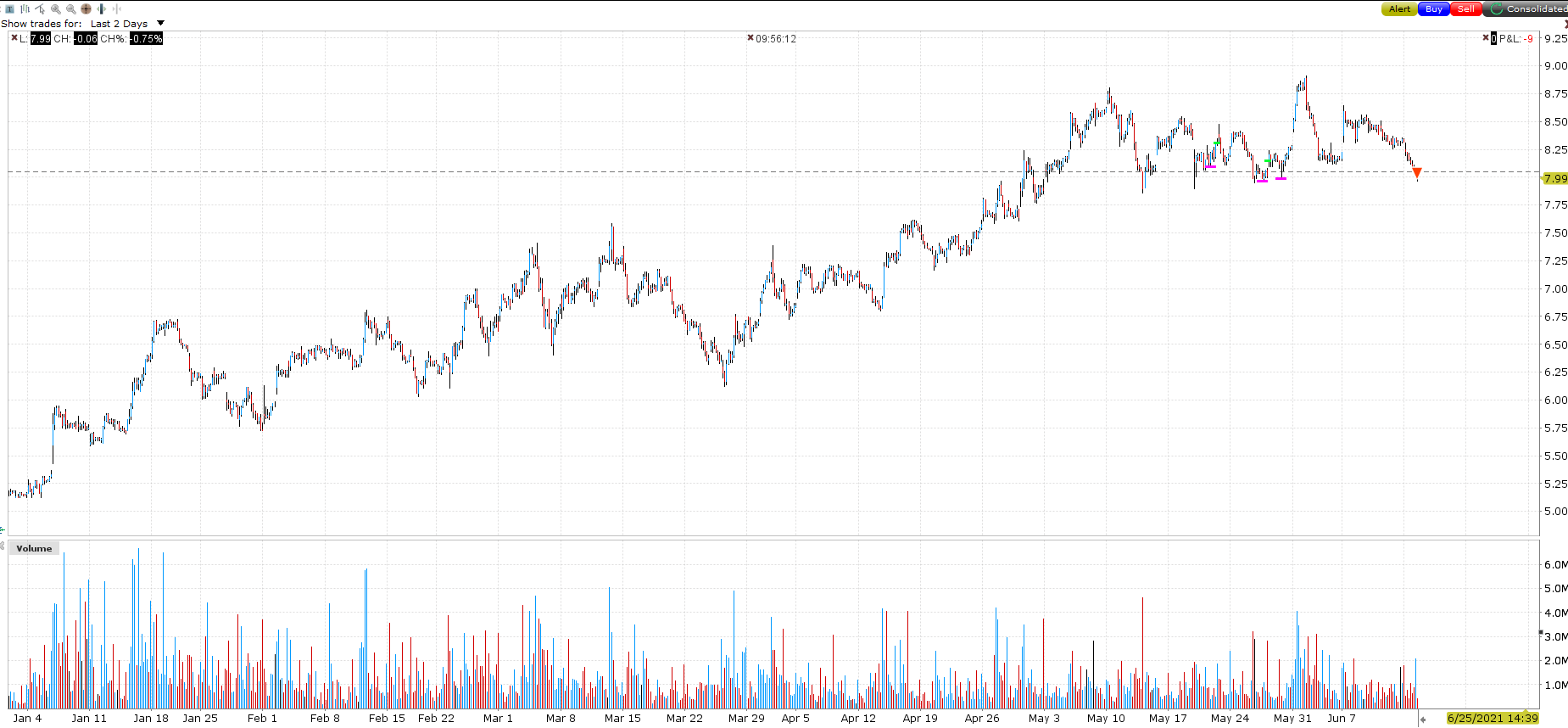The width and height of the screenshot is (1568, 728).
Task: Open the Last 2 Days dropdown
Action: 120,24
